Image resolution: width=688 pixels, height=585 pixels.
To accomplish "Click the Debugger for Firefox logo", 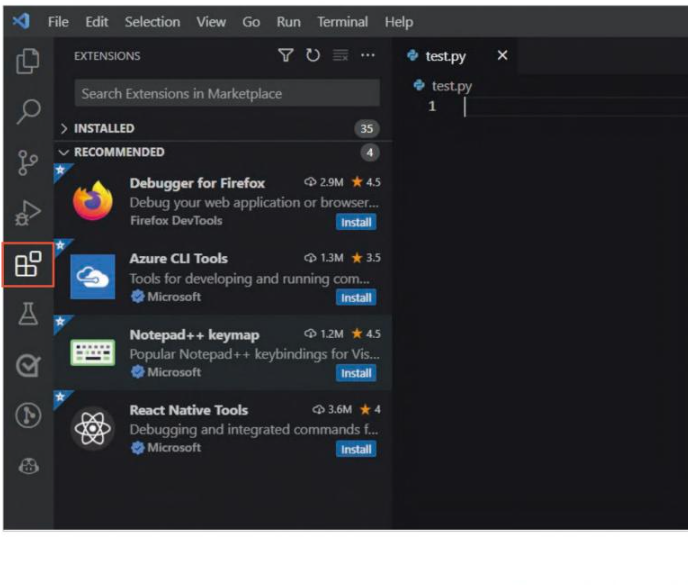I will (x=93, y=201).
